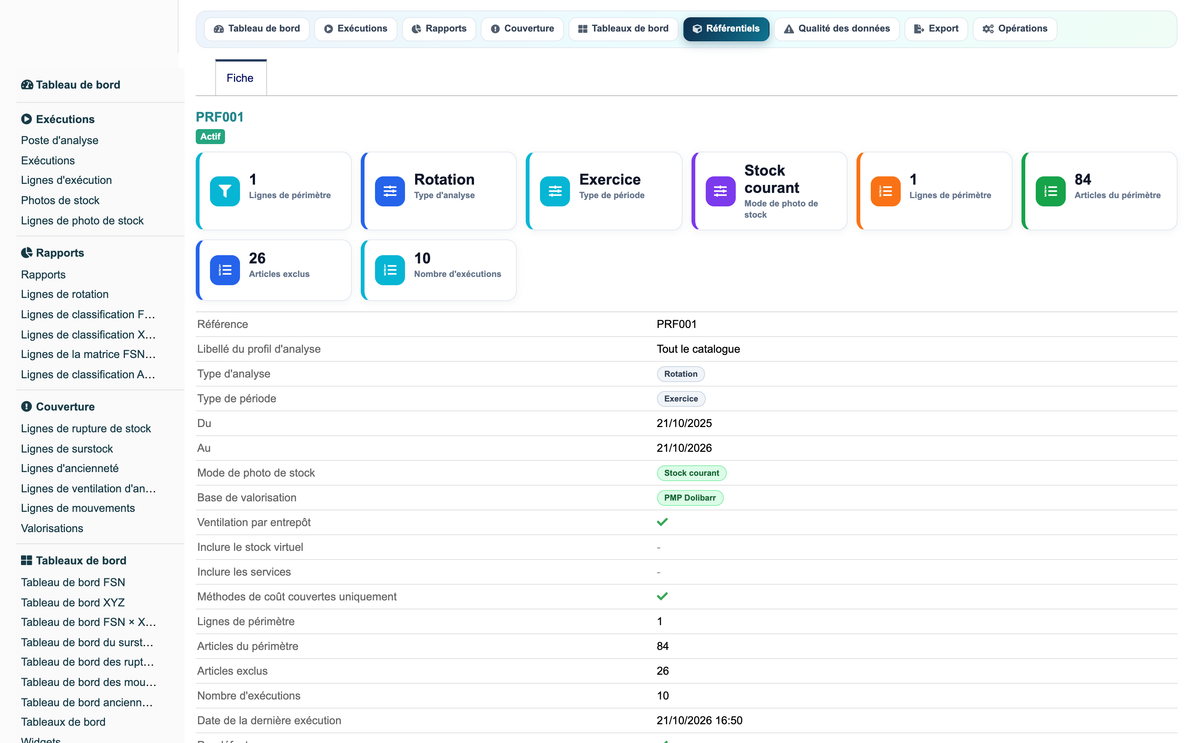The image size is (1200, 743).
Task: Click the export icon in the Export menu
Action: [919, 29]
